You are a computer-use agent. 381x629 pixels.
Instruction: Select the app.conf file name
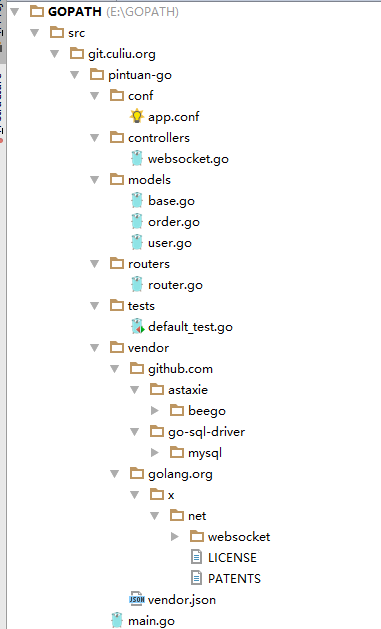pos(174,117)
